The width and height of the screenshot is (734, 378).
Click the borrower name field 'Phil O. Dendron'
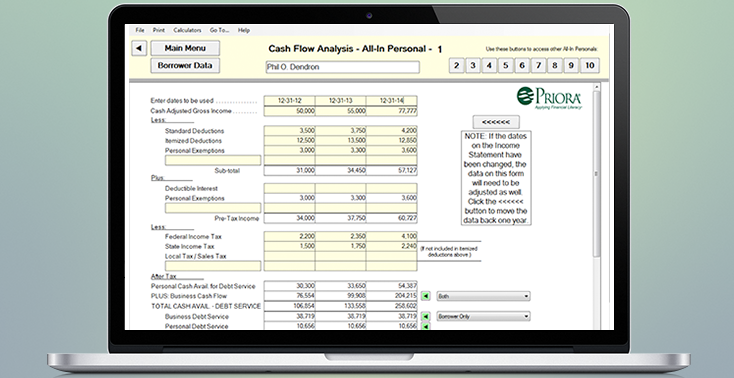342,67
